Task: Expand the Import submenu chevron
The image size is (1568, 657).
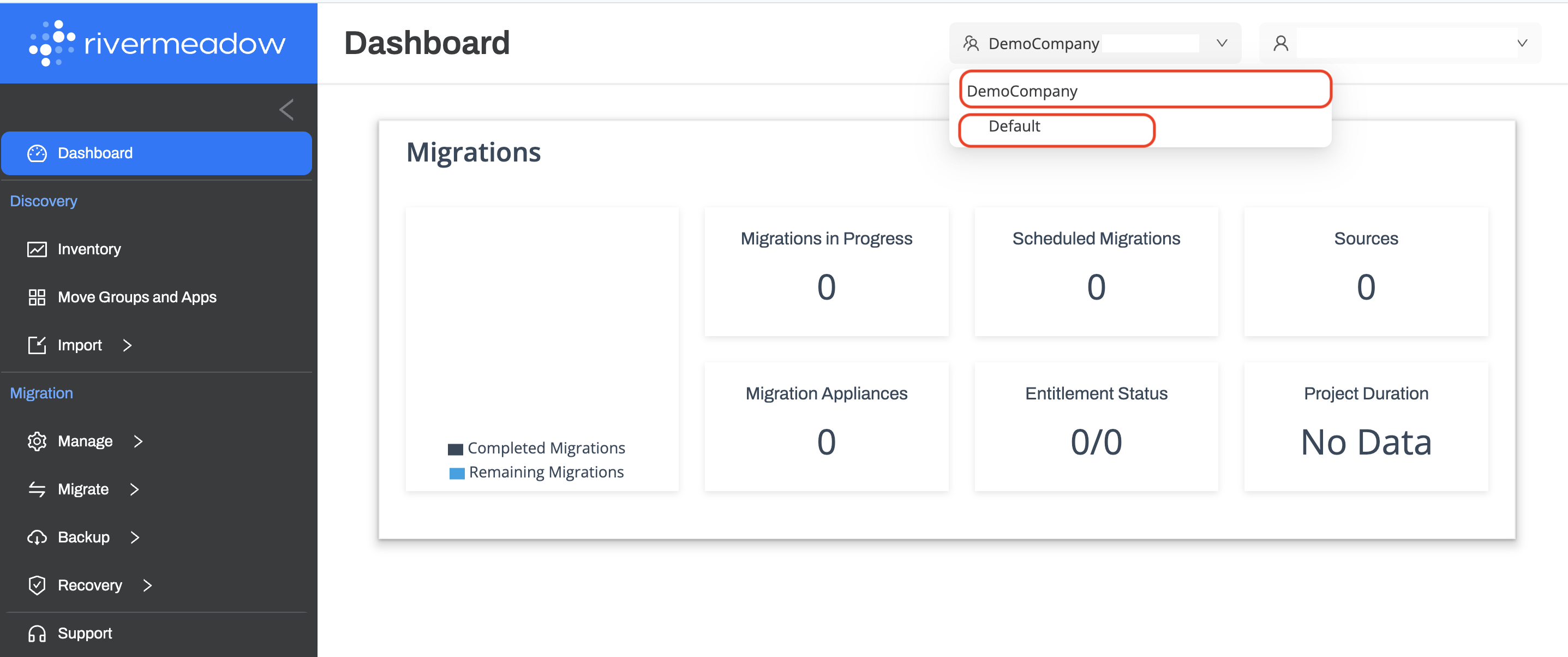Action: [127, 345]
